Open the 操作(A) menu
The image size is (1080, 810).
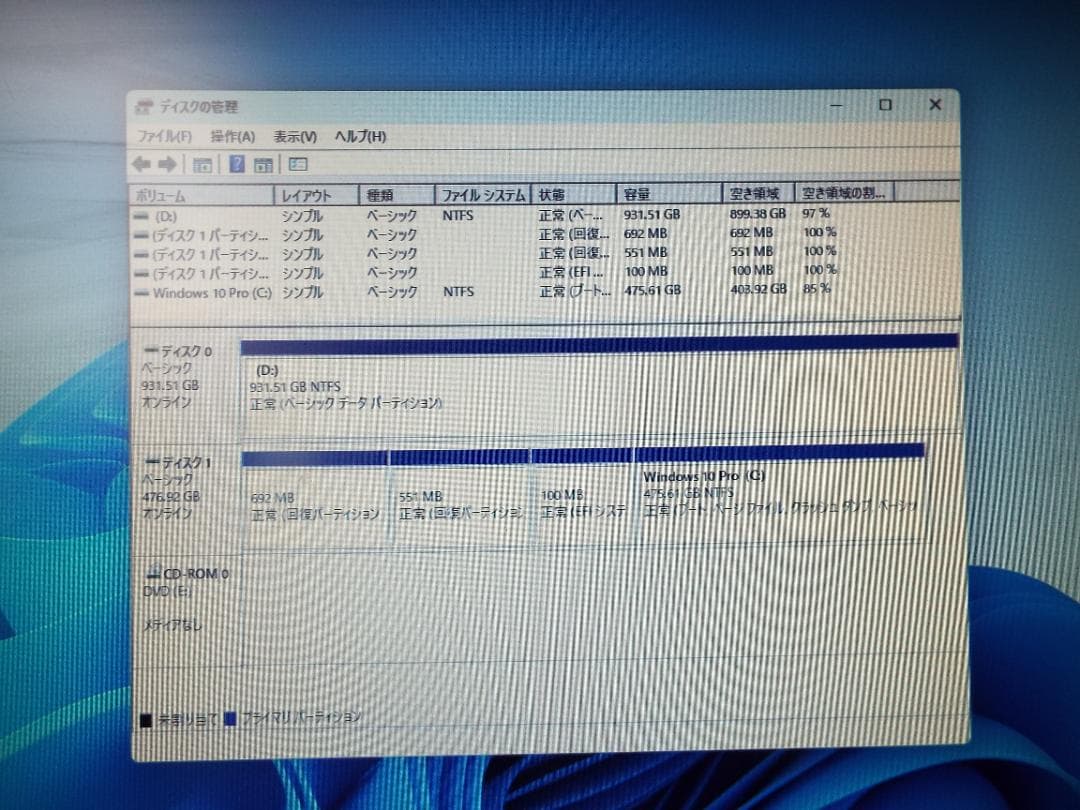point(232,136)
